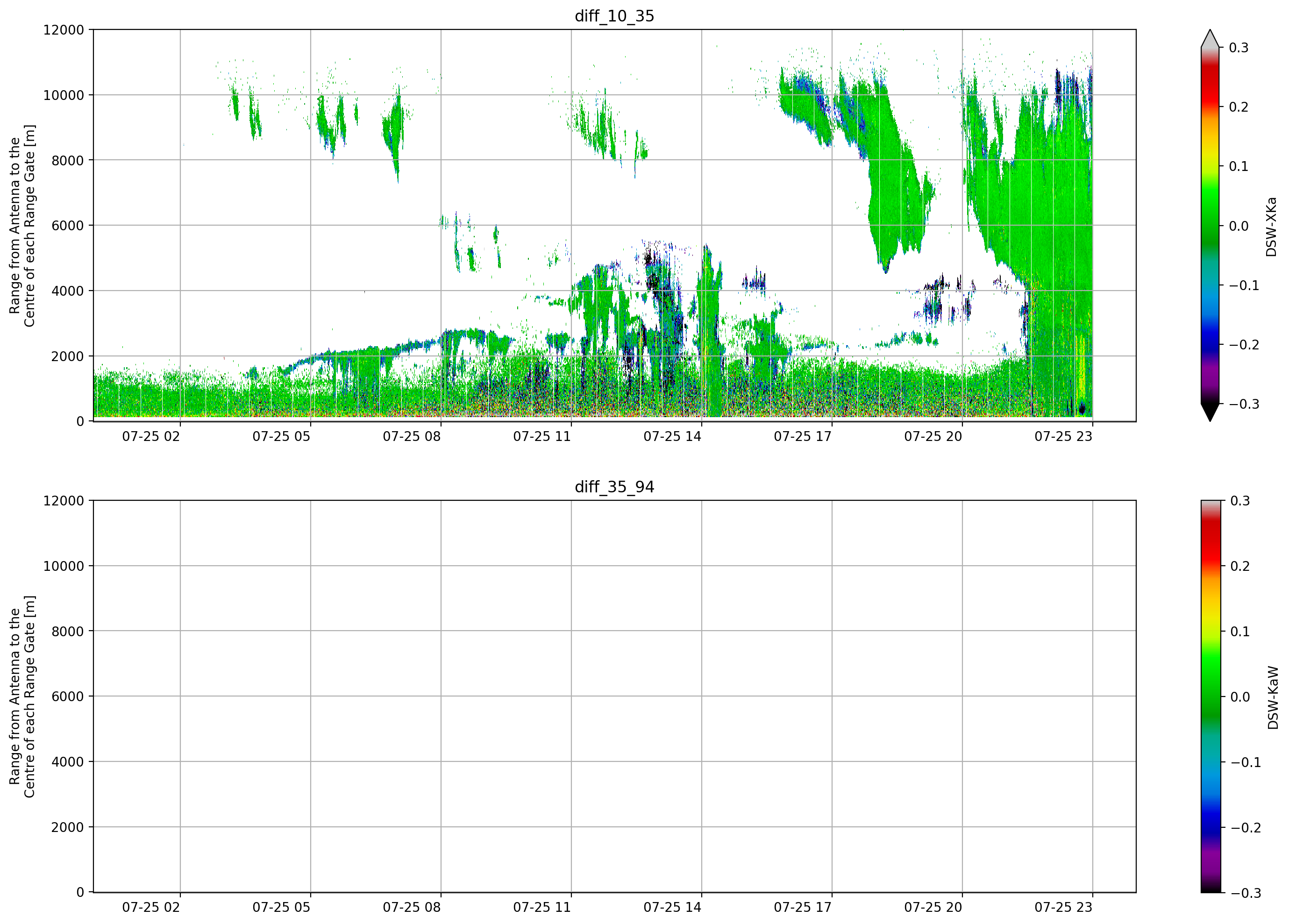The width and height of the screenshot is (1289, 924).
Task: Click the black lower arrow of DSW-XKa colorbar
Action: click(x=1210, y=412)
